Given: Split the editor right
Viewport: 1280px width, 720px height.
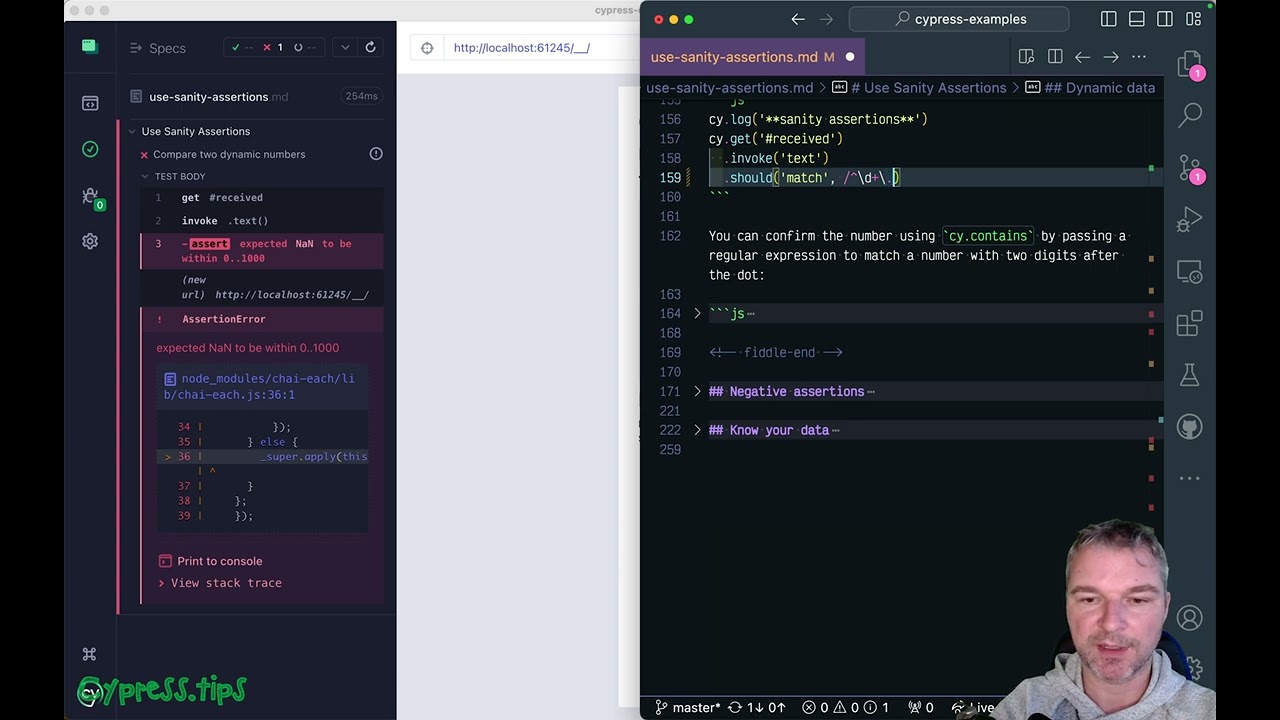Looking at the screenshot, I should (1055, 57).
